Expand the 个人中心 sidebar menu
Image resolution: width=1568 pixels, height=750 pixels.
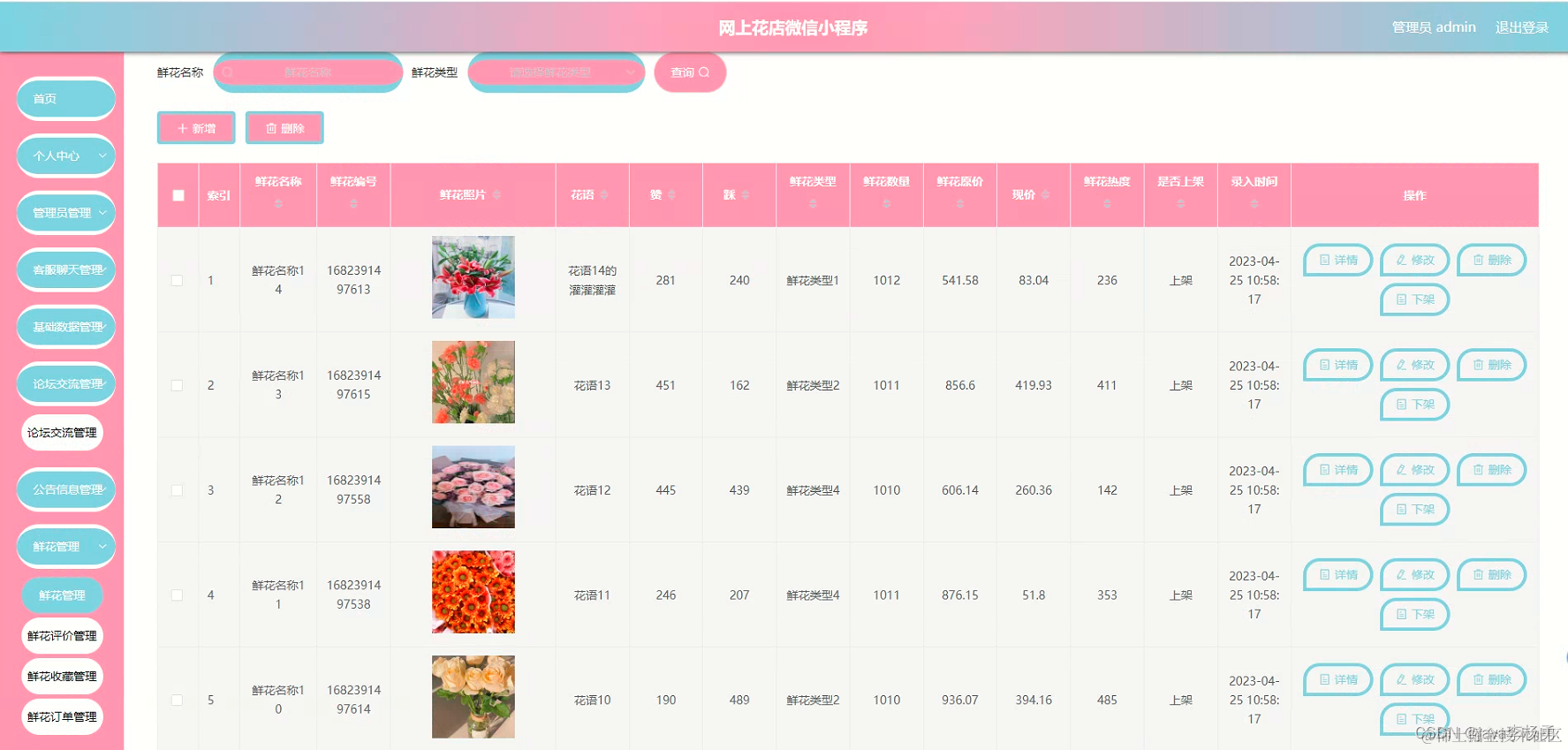coord(66,155)
